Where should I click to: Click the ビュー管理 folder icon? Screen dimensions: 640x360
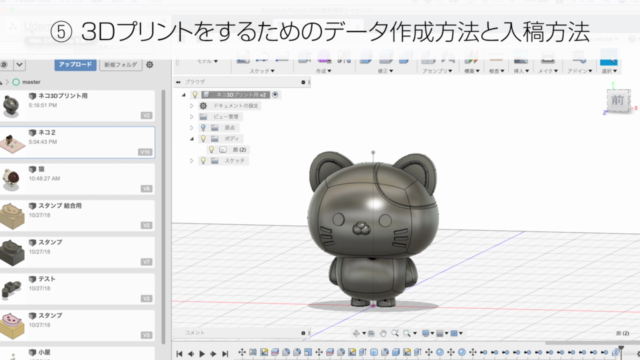click(x=203, y=117)
